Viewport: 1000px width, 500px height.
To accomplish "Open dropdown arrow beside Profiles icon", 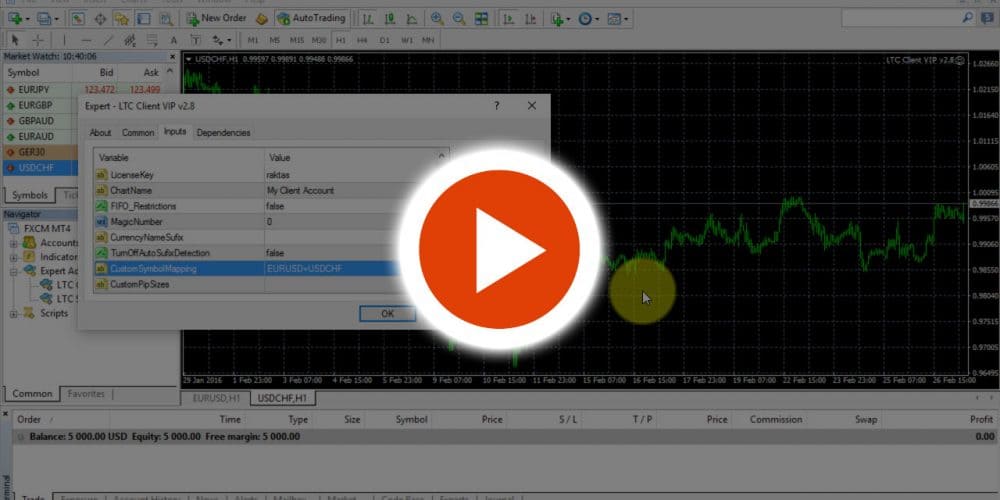I will tap(57, 19).
